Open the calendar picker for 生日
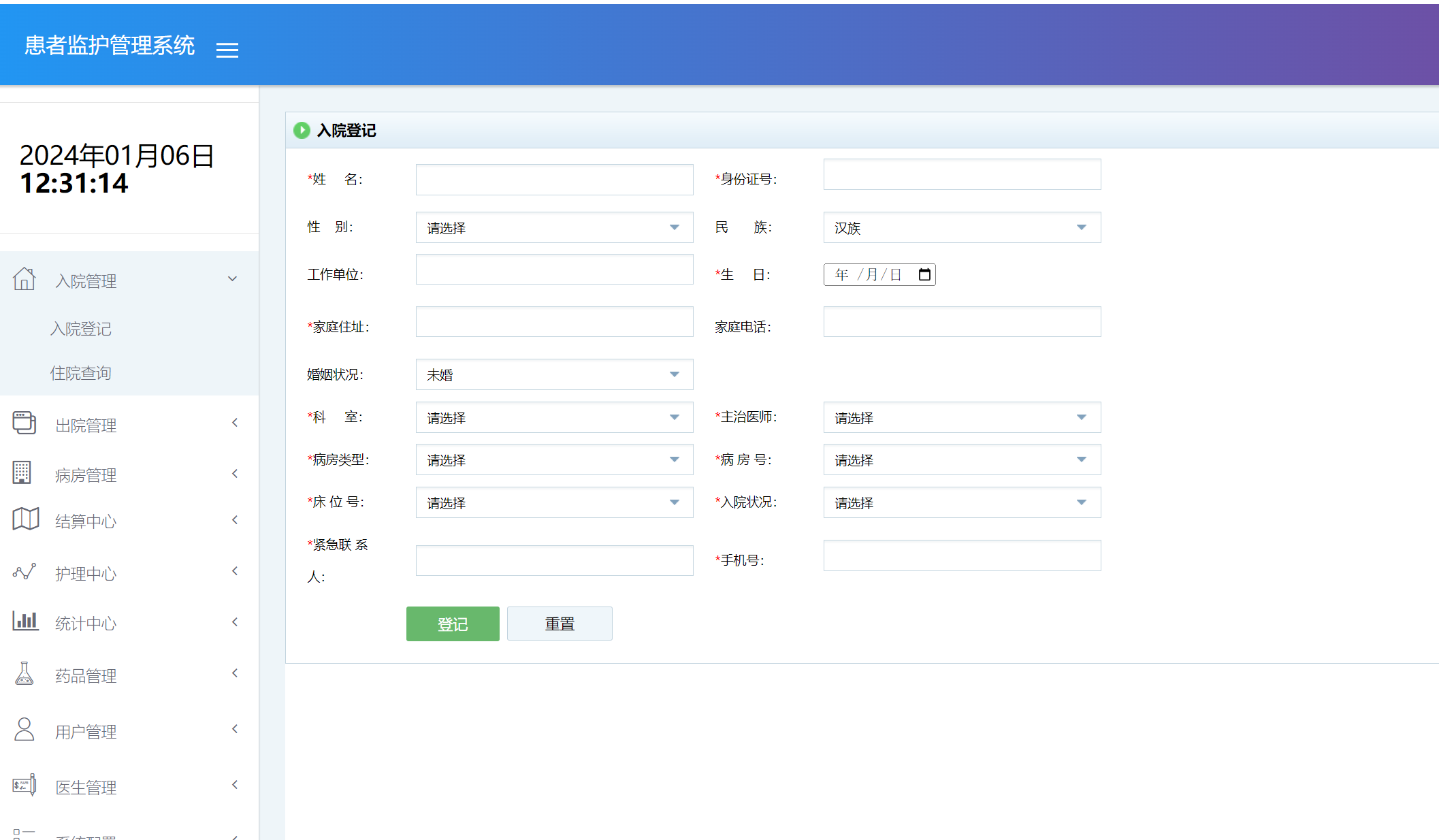This screenshot has height=840, width=1439. pos(924,274)
